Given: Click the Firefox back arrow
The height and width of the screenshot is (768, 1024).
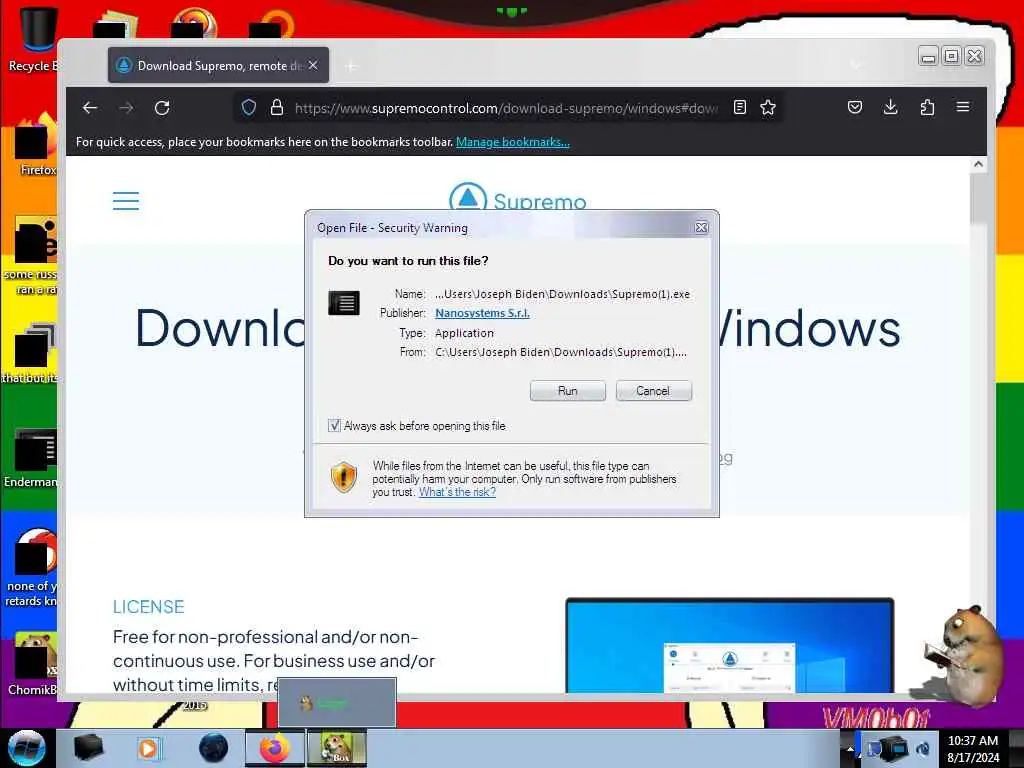Looking at the screenshot, I should 90,108.
